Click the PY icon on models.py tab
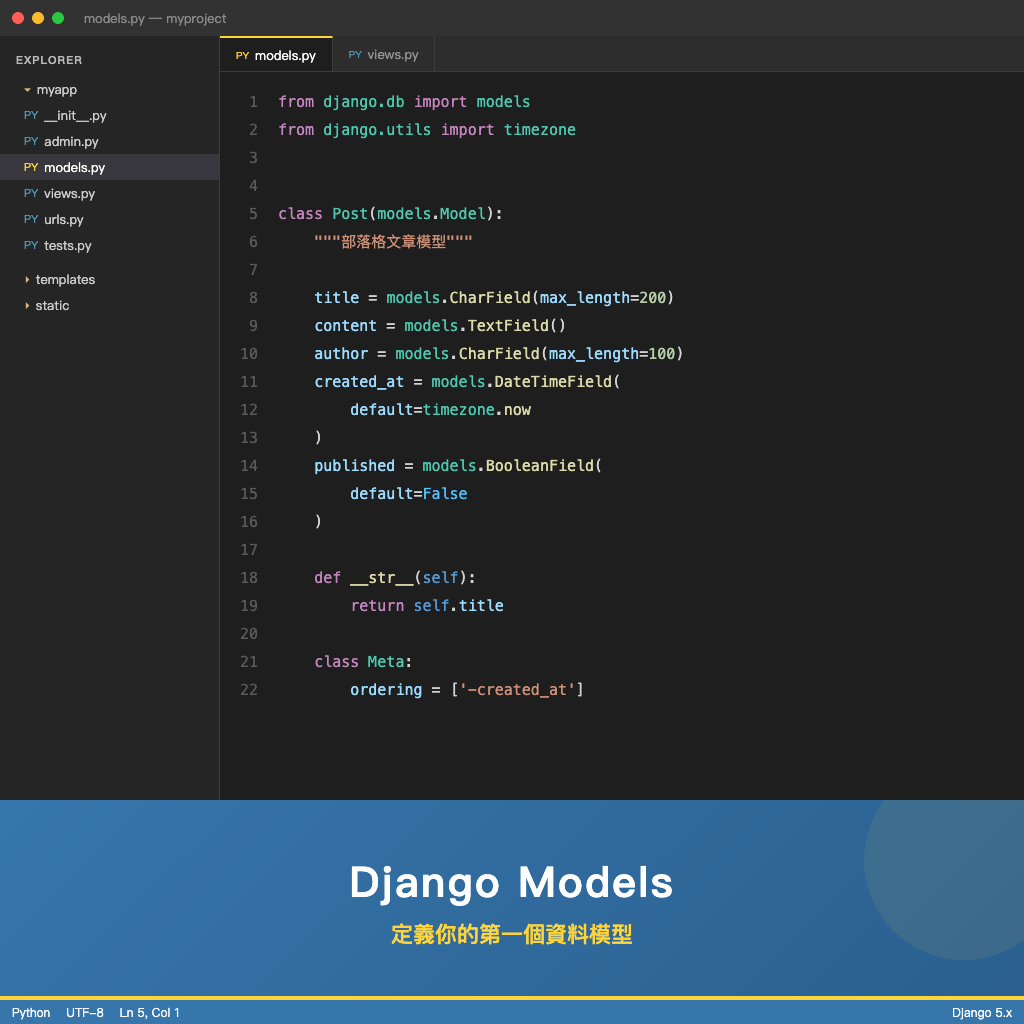Screen dimensions: 1024x1024 point(242,56)
